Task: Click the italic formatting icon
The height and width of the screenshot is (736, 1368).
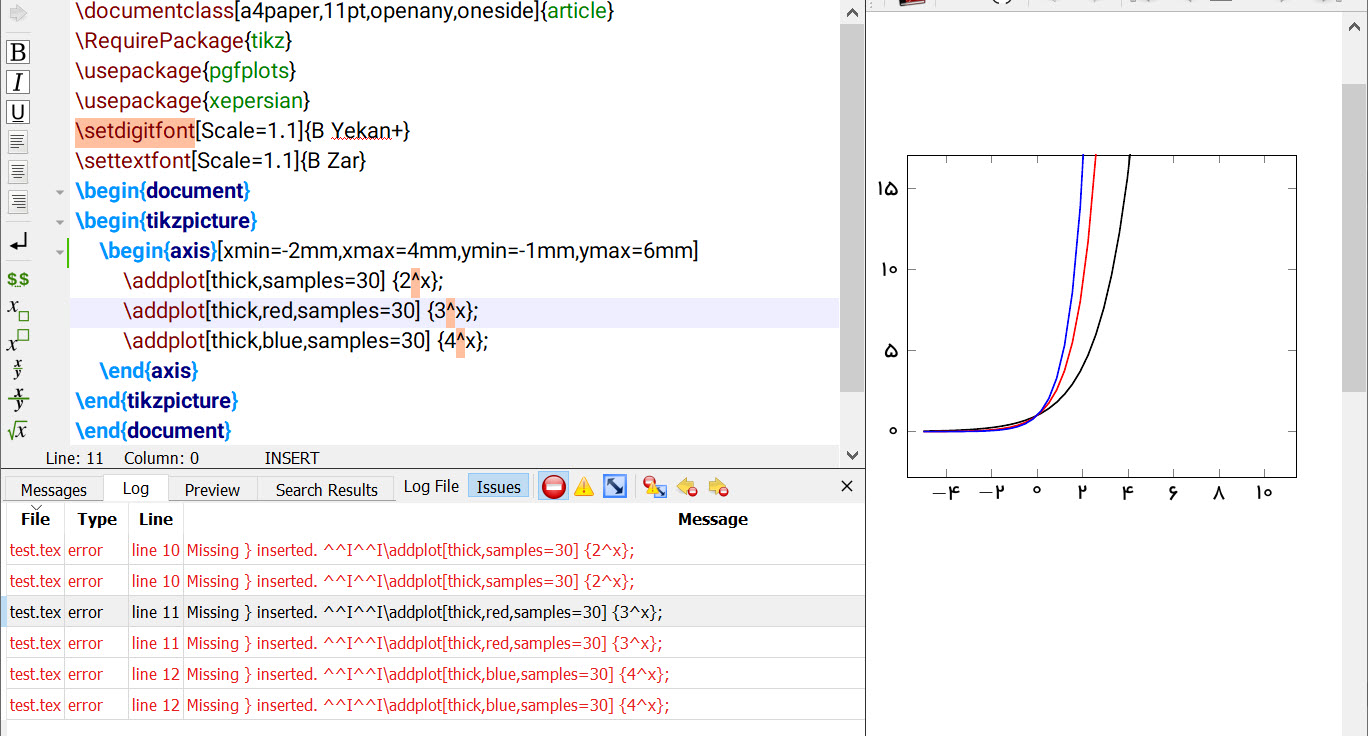Action: click(18, 82)
